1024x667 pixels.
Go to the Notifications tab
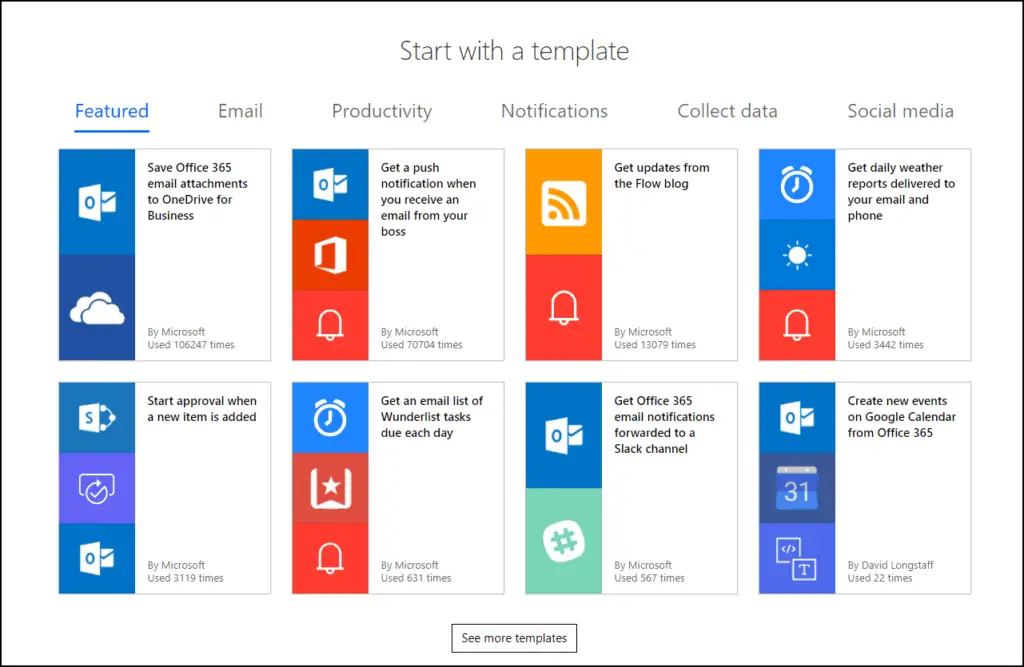click(x=554, y=111)
